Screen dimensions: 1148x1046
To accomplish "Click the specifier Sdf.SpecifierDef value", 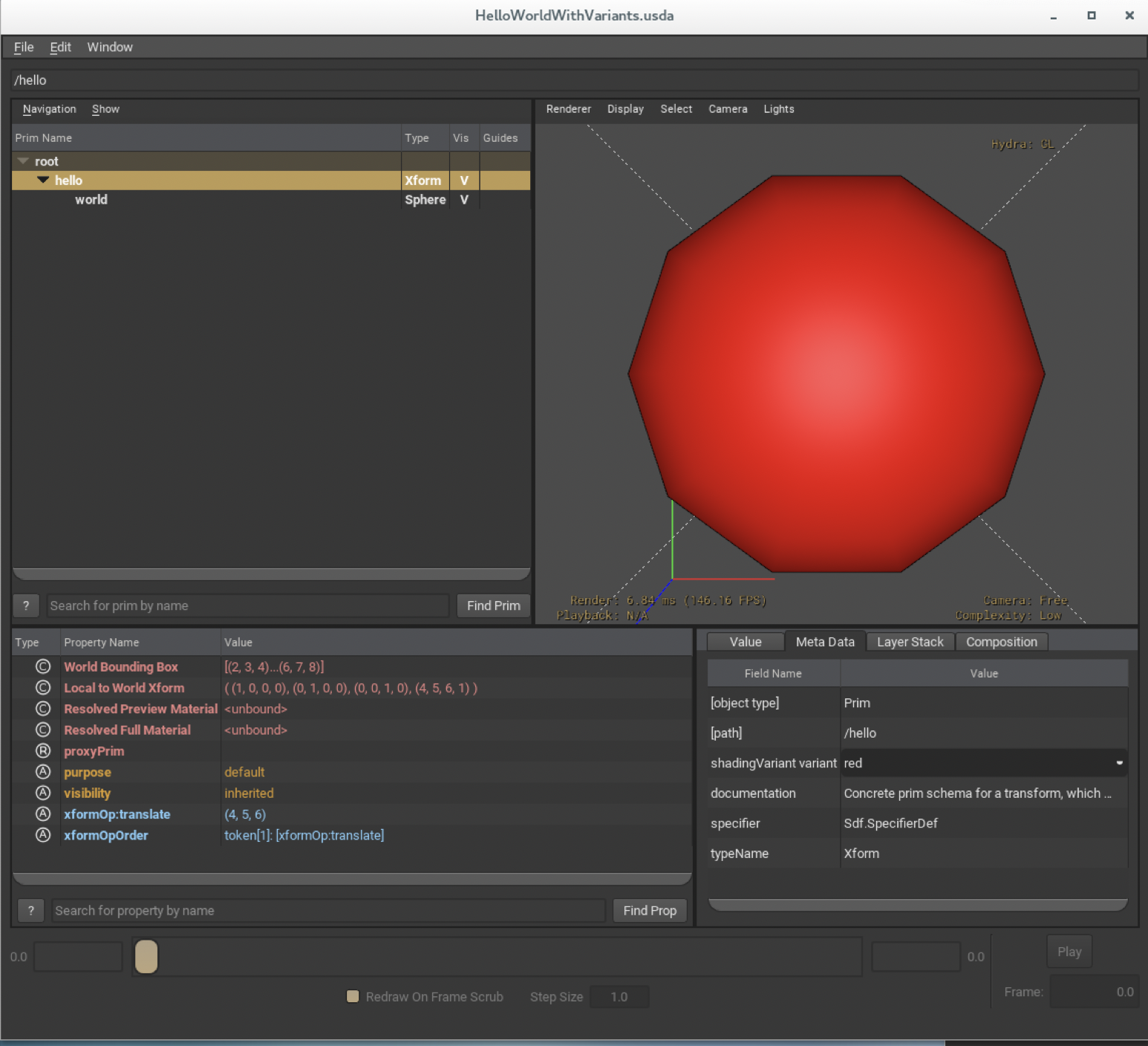I will (x=984, y=823).
